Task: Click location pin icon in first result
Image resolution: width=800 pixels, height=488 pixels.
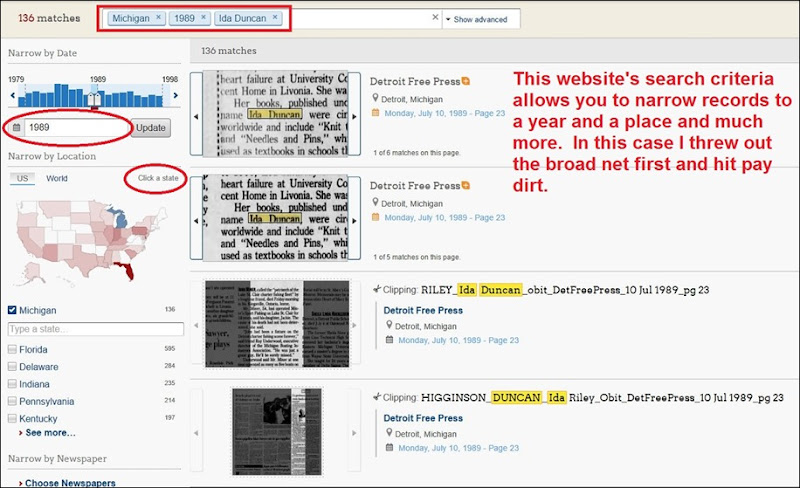Action: [375, 98]
